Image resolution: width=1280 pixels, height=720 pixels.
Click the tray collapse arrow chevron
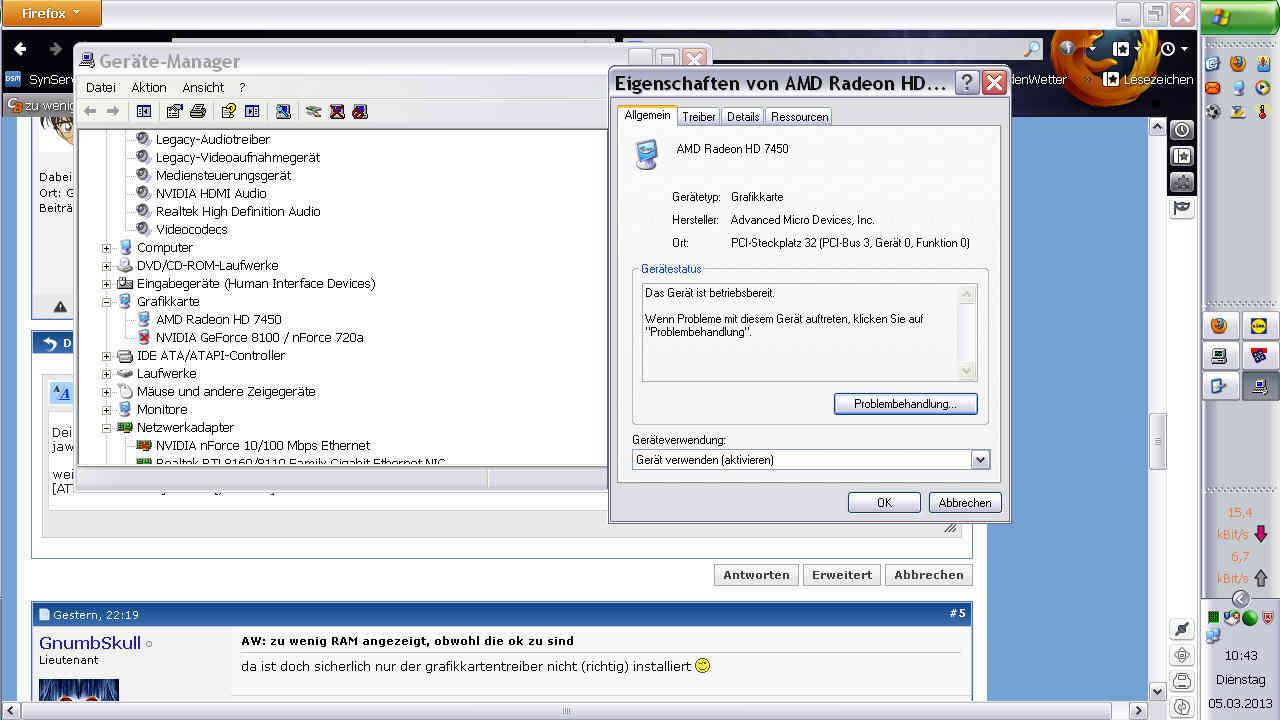click(x=1240, y=598)
